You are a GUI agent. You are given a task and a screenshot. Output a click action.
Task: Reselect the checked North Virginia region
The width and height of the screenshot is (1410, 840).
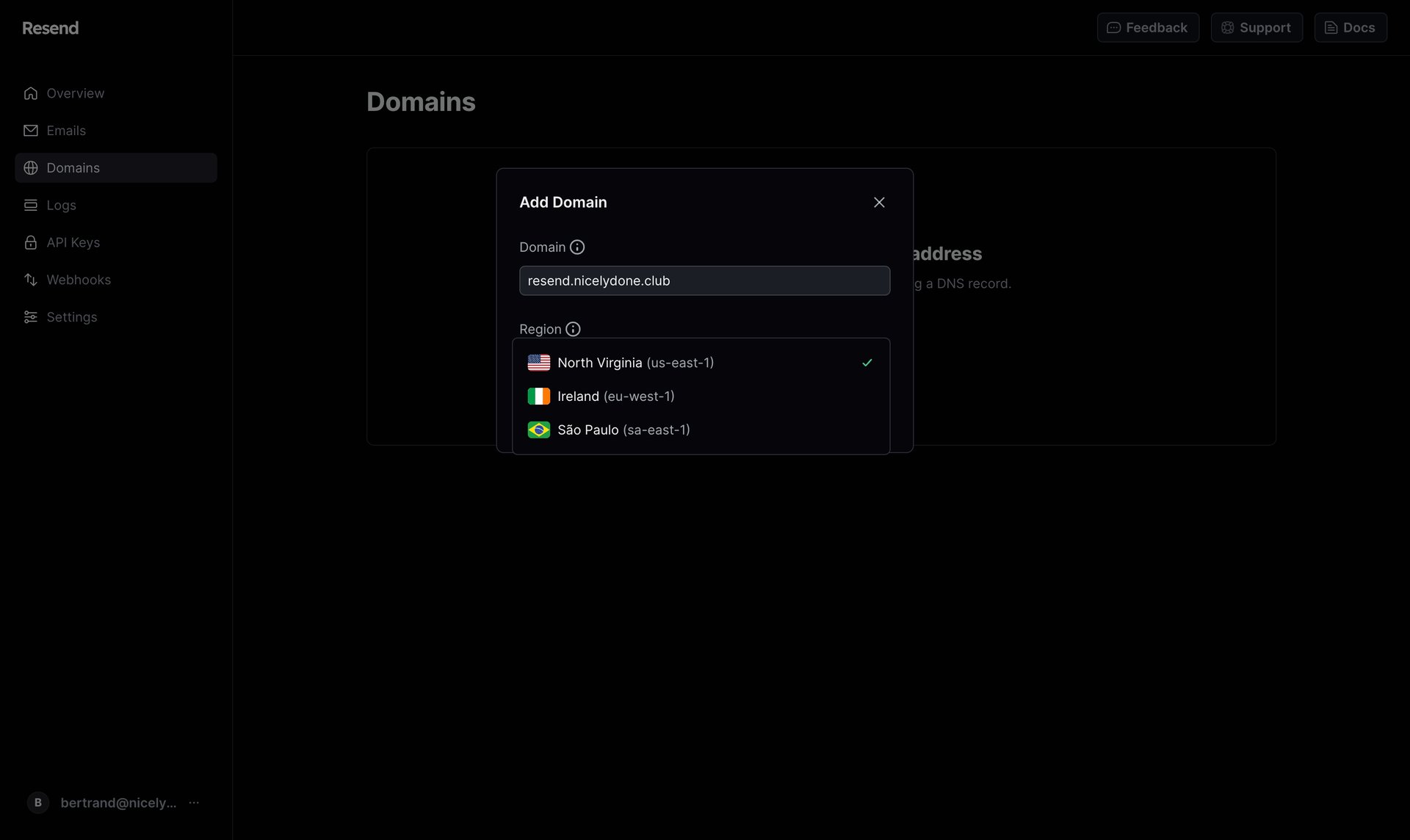[635, 362]
